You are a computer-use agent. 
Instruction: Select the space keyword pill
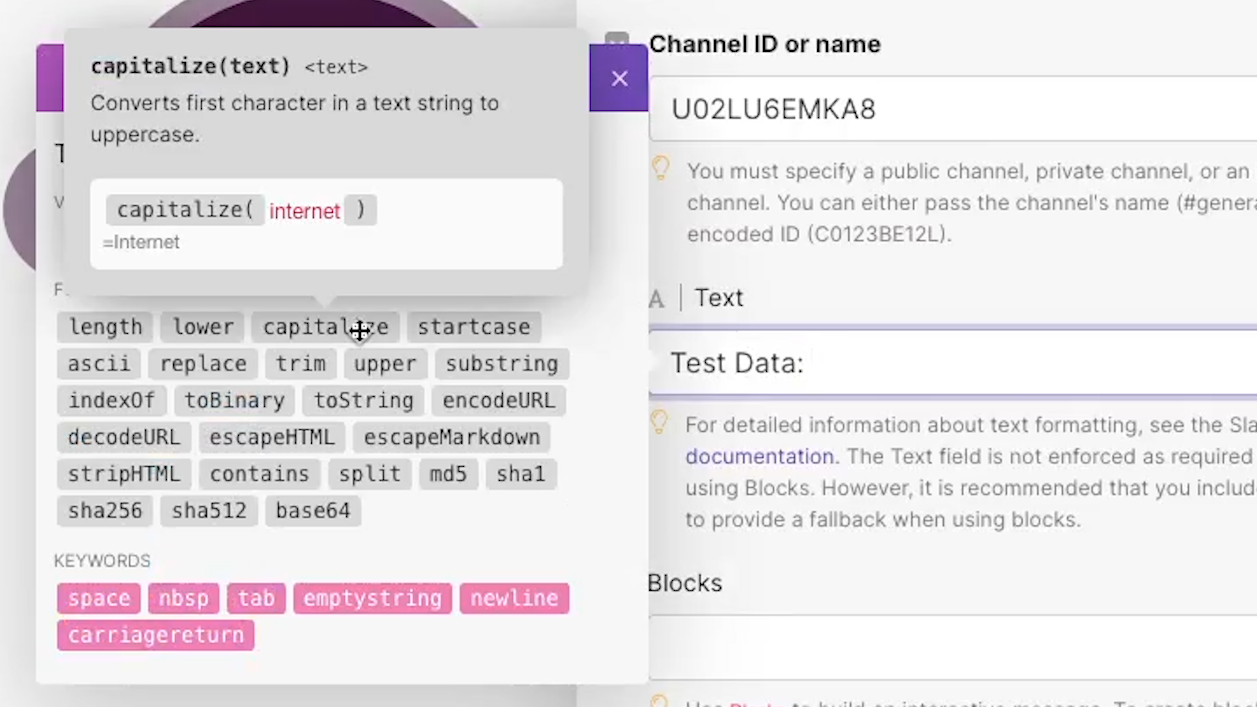[x=98, y=598]
